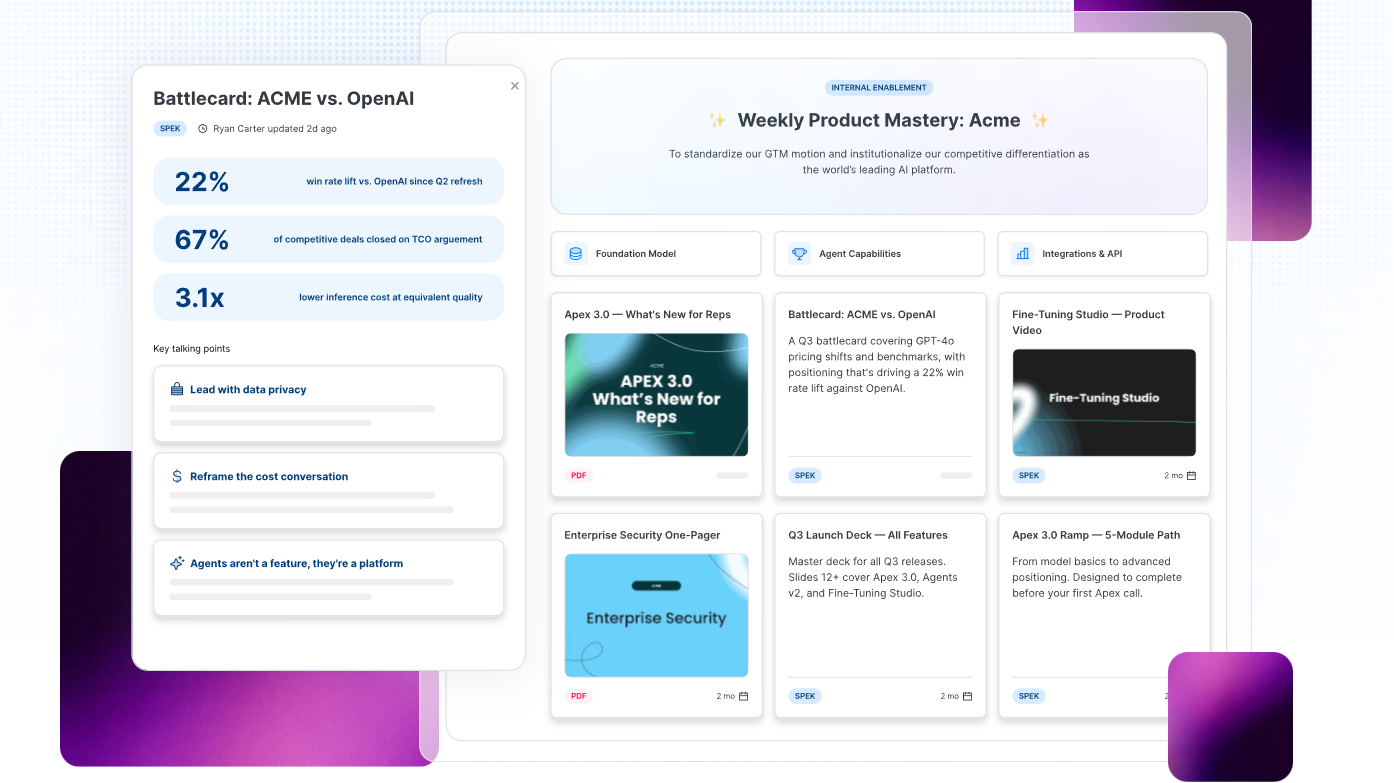This screenshot has height=783, width=1394.
Task: Click calendar icon on Fine-Tuning Studio card
Action: 1191,476
